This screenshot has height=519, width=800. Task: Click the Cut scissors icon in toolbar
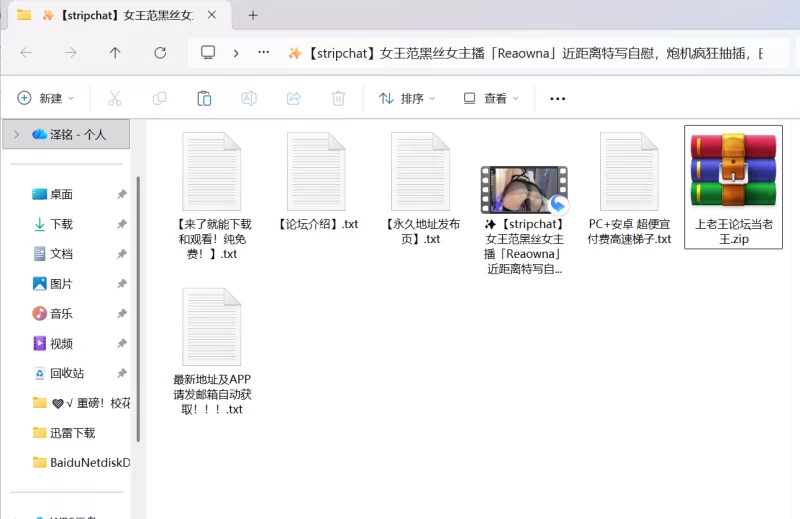114,98
